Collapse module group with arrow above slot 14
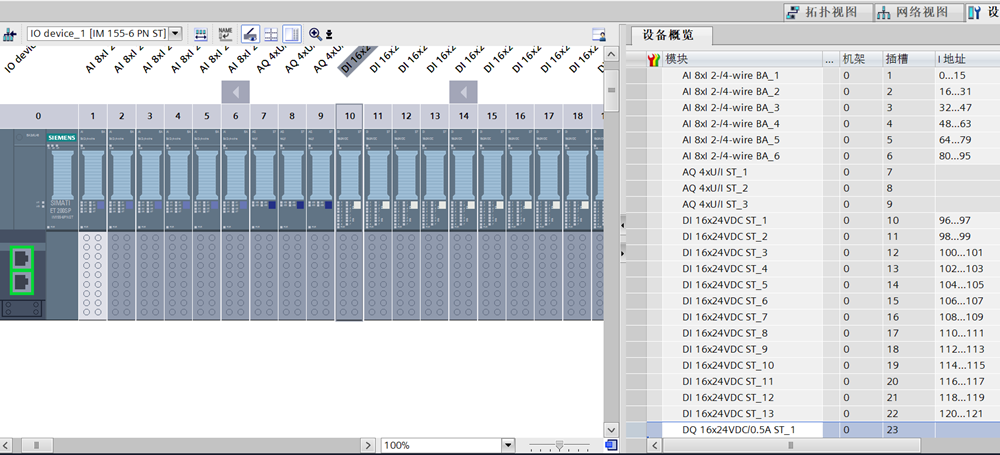Viewport: 1000px width, 455px height. [x=463, y=92]
